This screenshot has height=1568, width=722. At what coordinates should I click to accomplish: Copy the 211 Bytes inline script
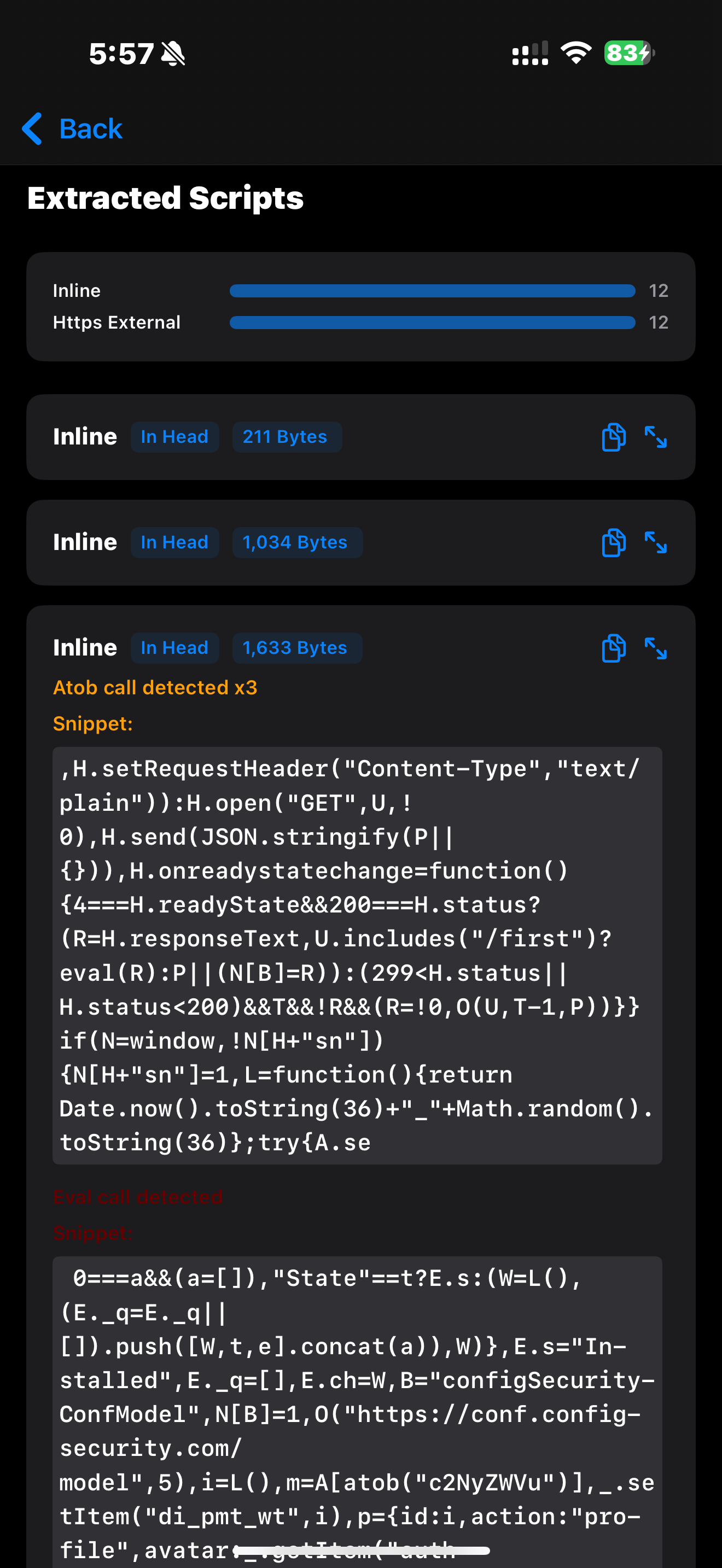(613, 437)
